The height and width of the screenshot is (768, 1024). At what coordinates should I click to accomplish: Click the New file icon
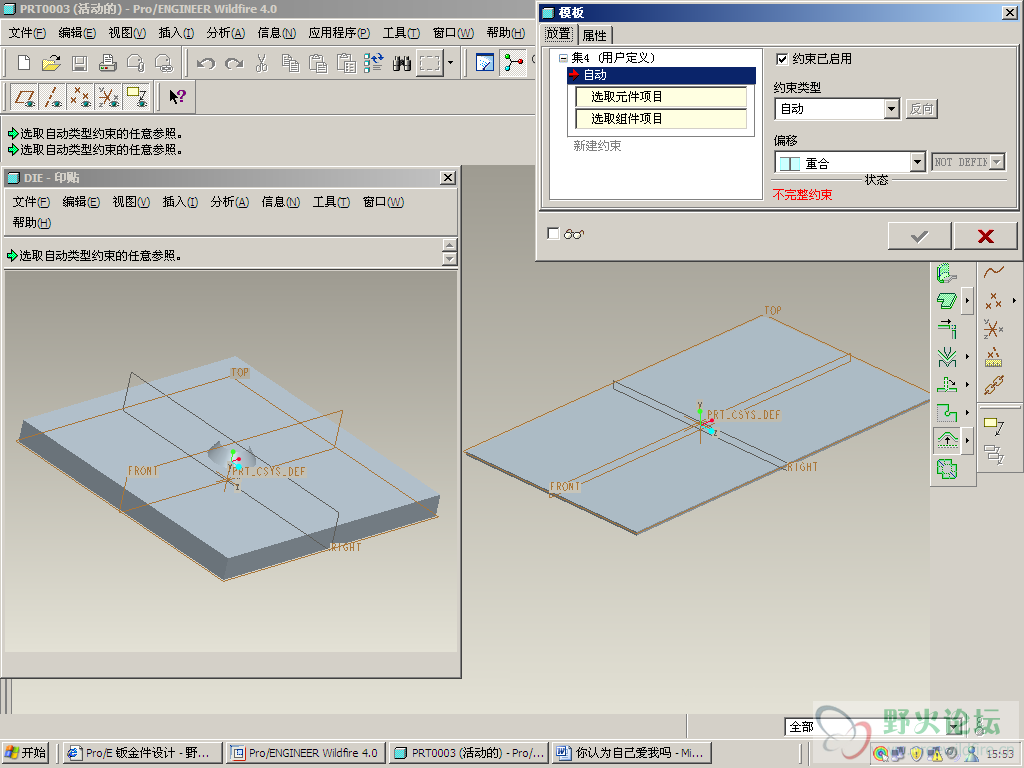pos(24,63)
